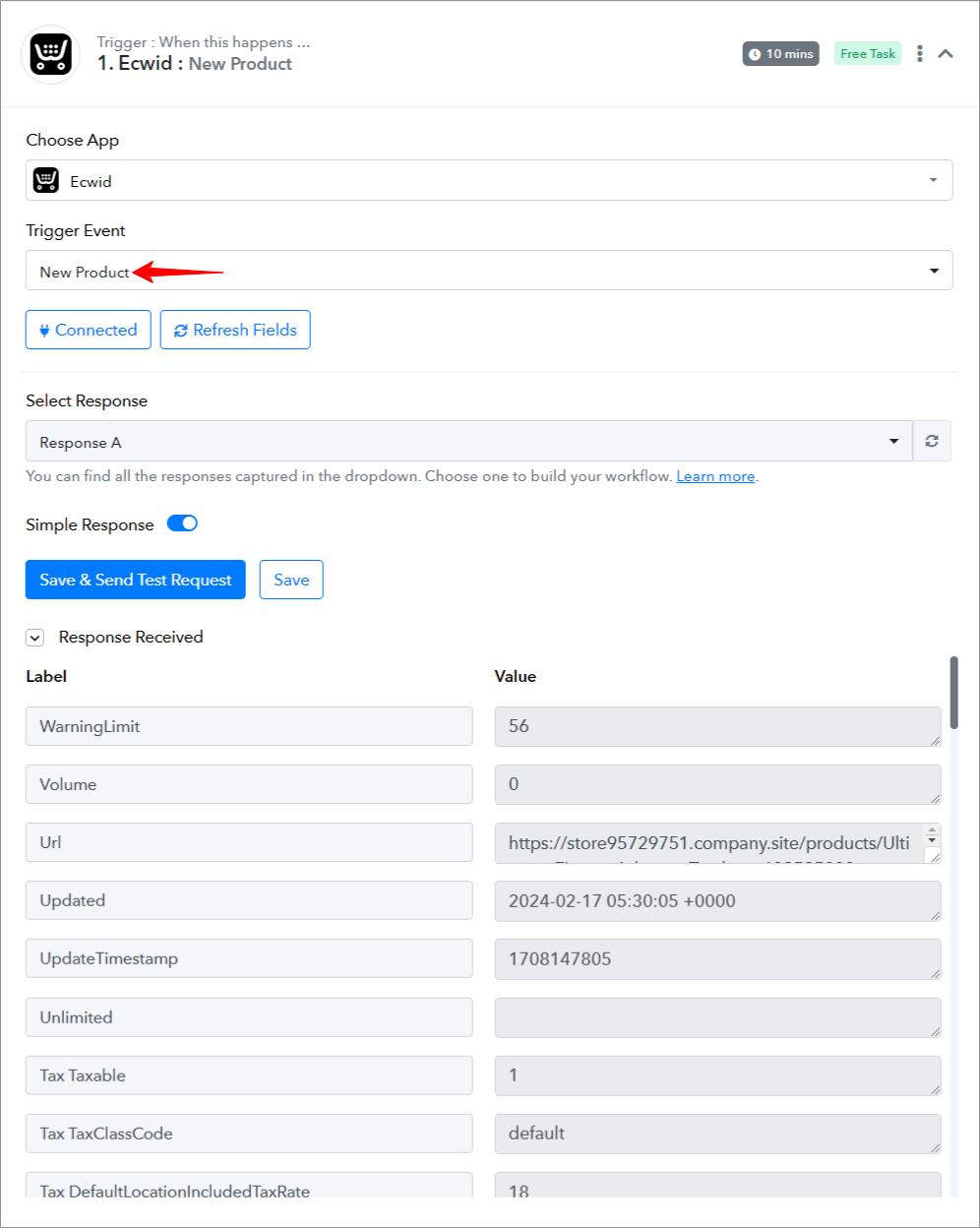Click the 10 mins clock badge
The width and height of the screenshot is (980, 1228).
(781, 54)
